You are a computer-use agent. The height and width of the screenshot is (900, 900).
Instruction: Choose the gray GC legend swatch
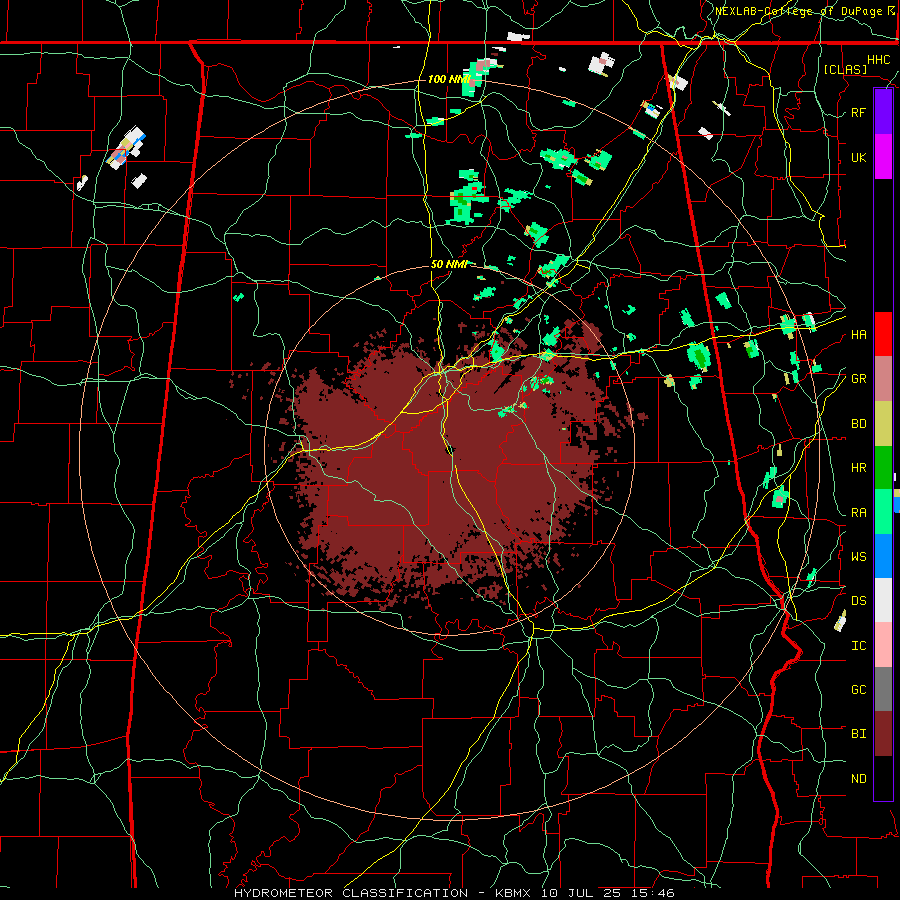pos(883,689)
